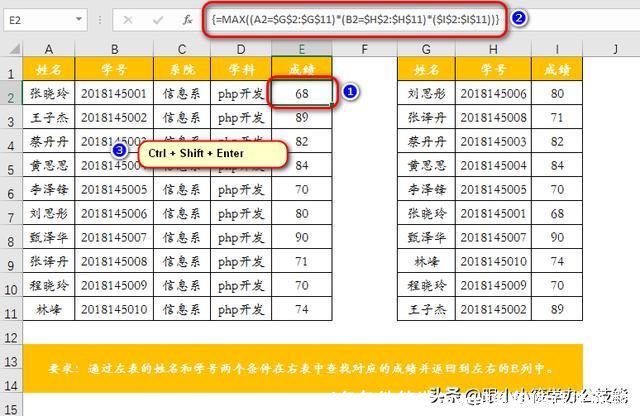The image size is (640, 416).
Task: Click cell A3 王子杰 in left table
Action: [49, 118]
